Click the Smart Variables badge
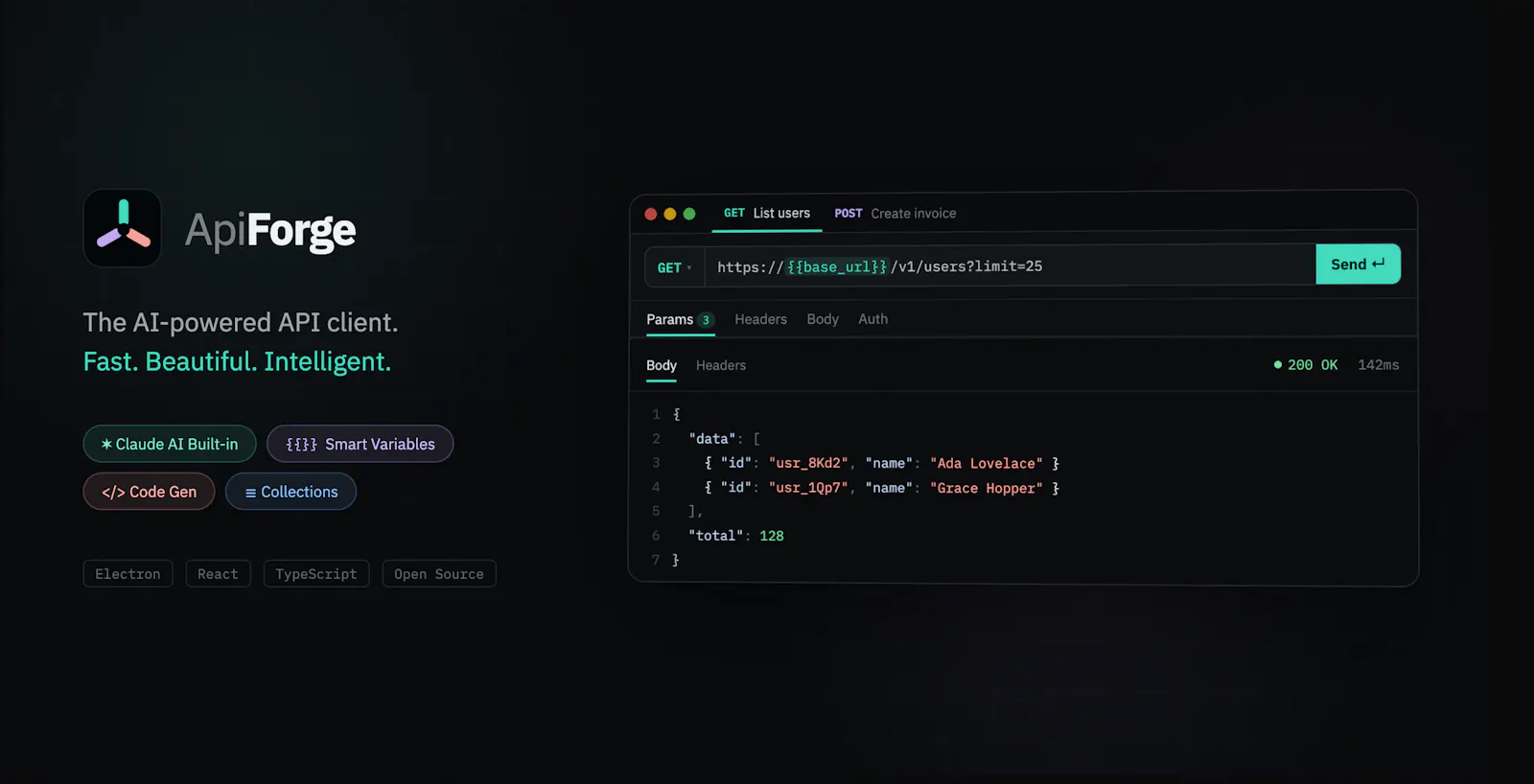 click(360, 444)
